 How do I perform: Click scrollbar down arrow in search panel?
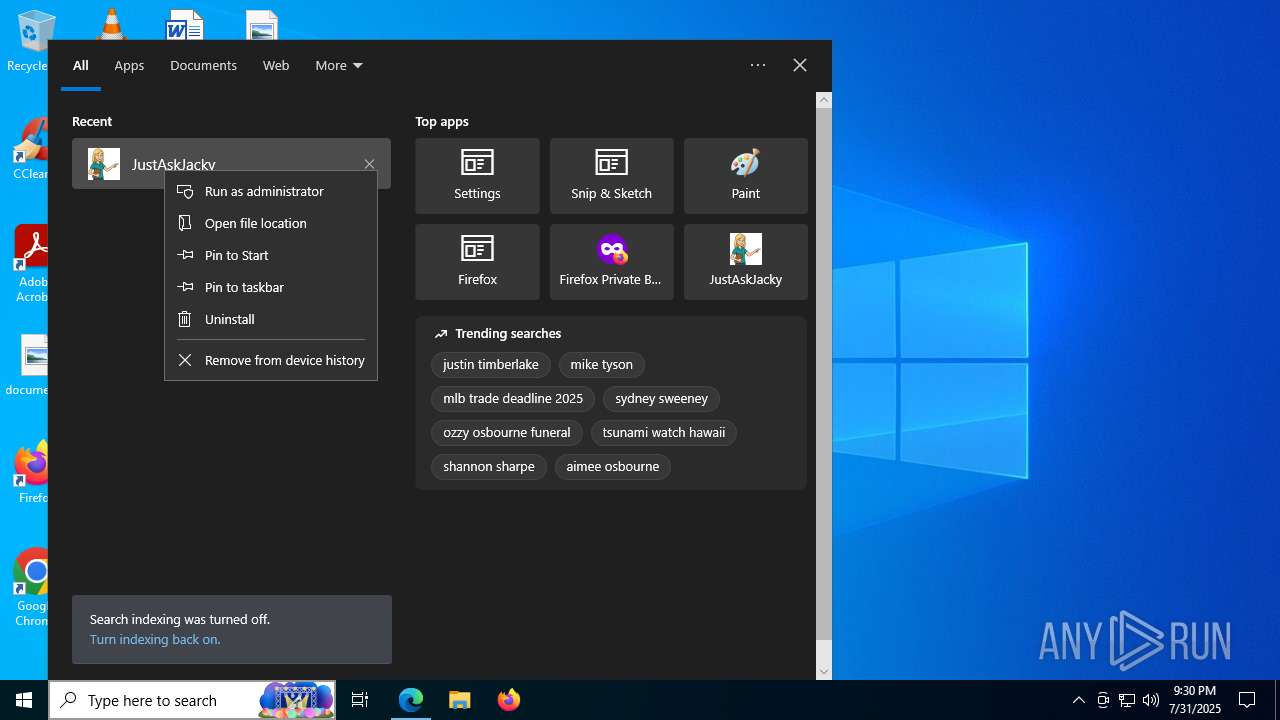coord(824,672)
